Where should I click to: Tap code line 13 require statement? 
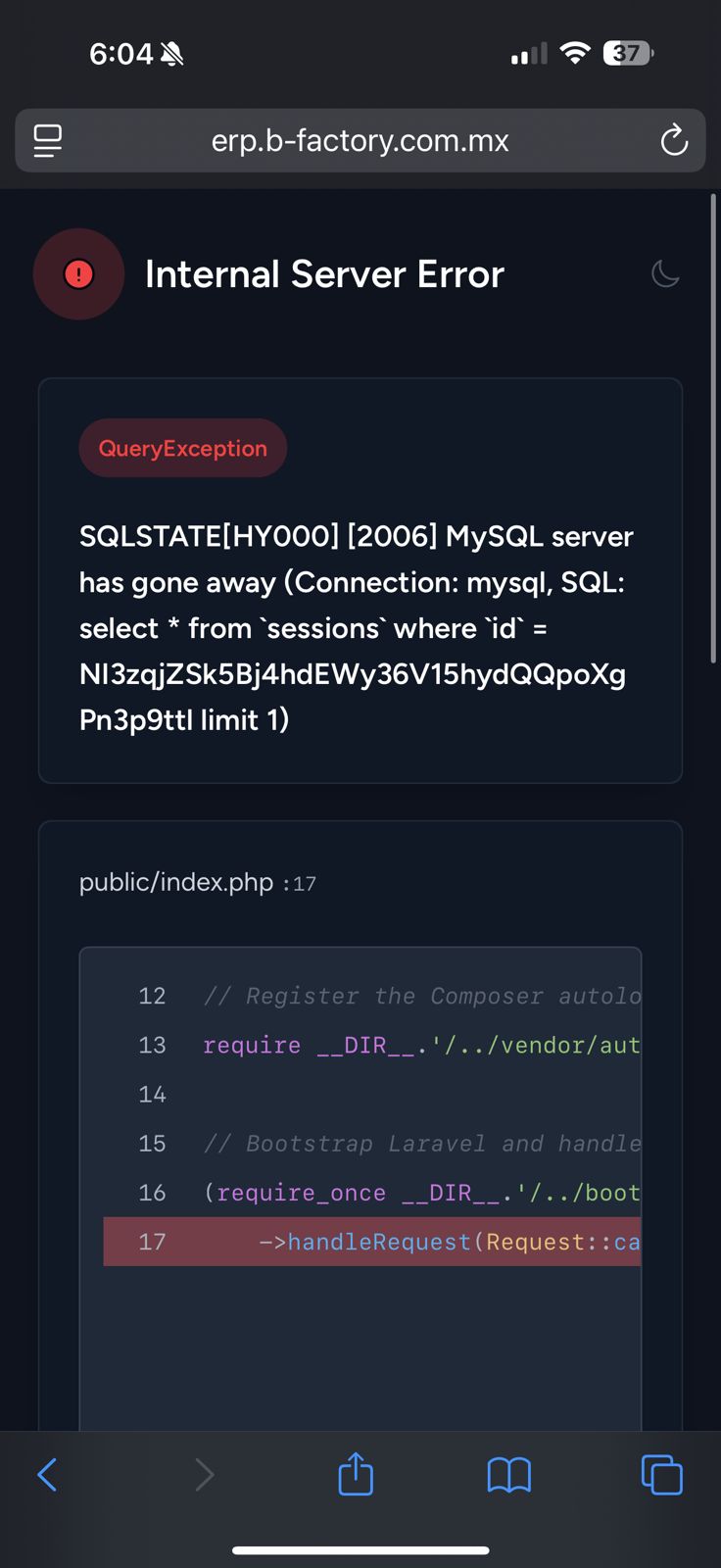(x=421, y=1045)
